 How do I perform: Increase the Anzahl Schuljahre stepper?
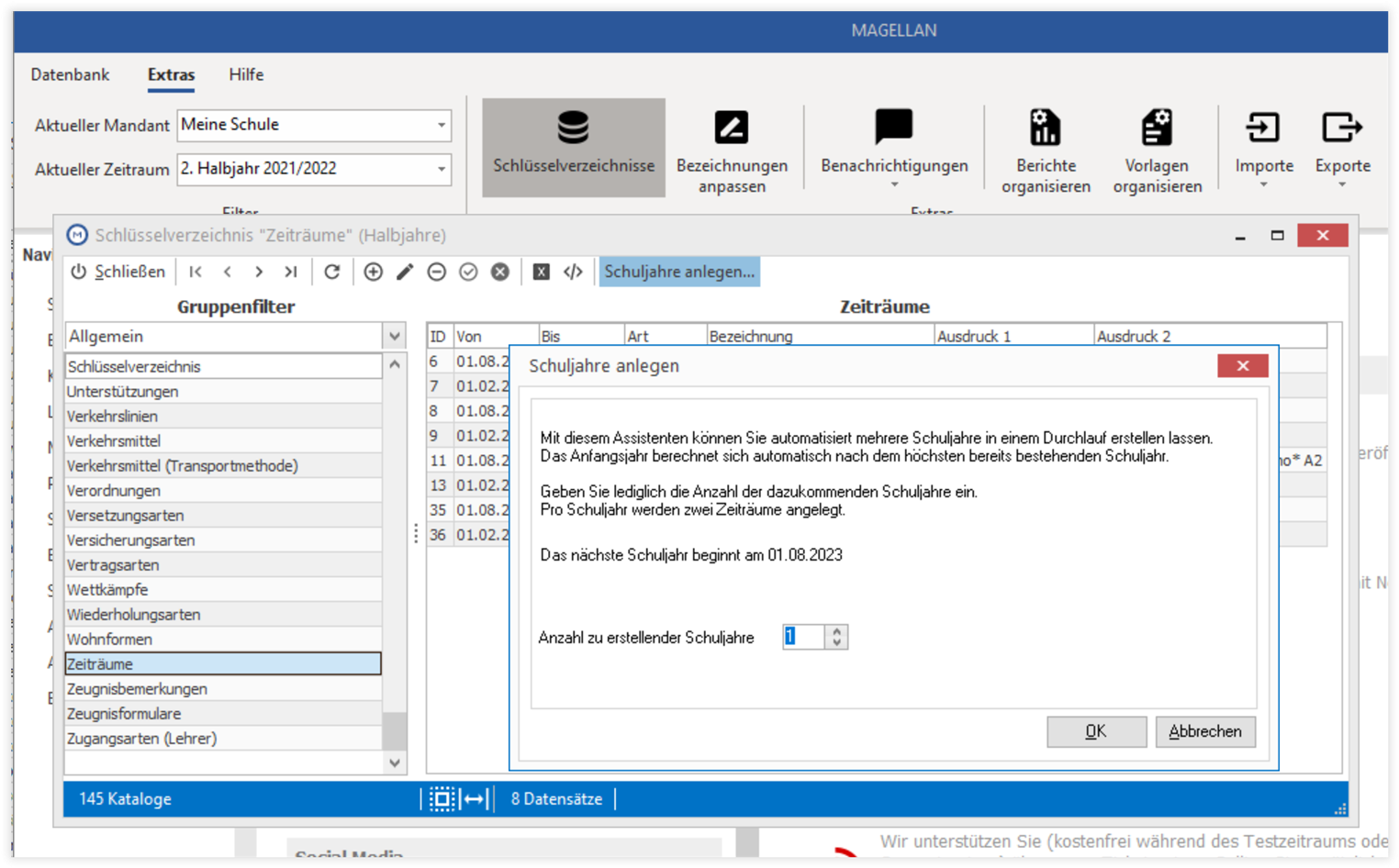pos(836,631)
